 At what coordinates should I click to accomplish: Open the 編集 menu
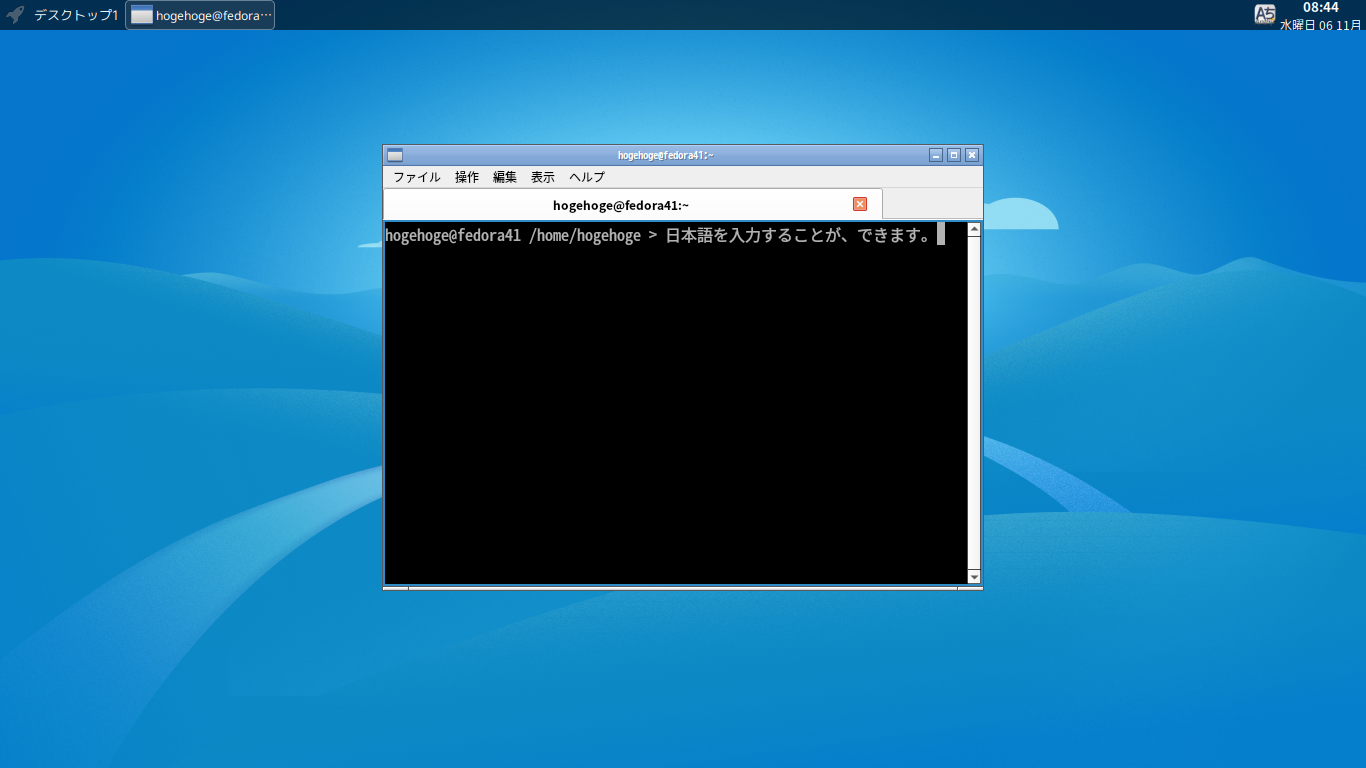(505, 177)
